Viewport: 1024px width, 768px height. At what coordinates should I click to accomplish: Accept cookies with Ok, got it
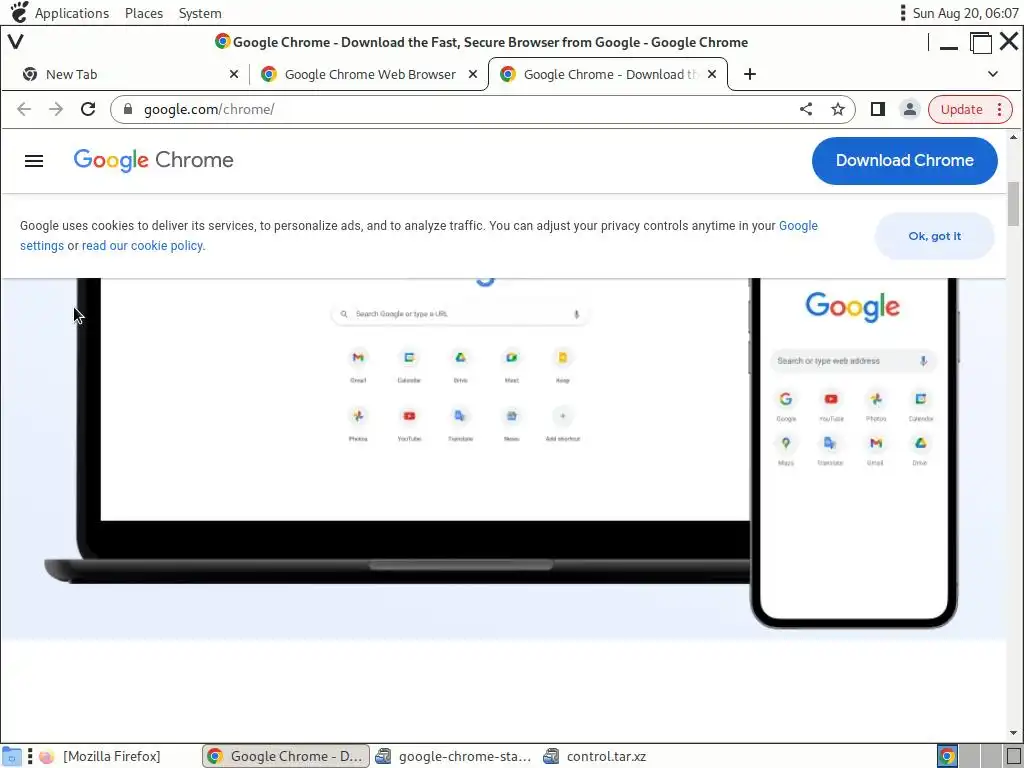(935, 236)
